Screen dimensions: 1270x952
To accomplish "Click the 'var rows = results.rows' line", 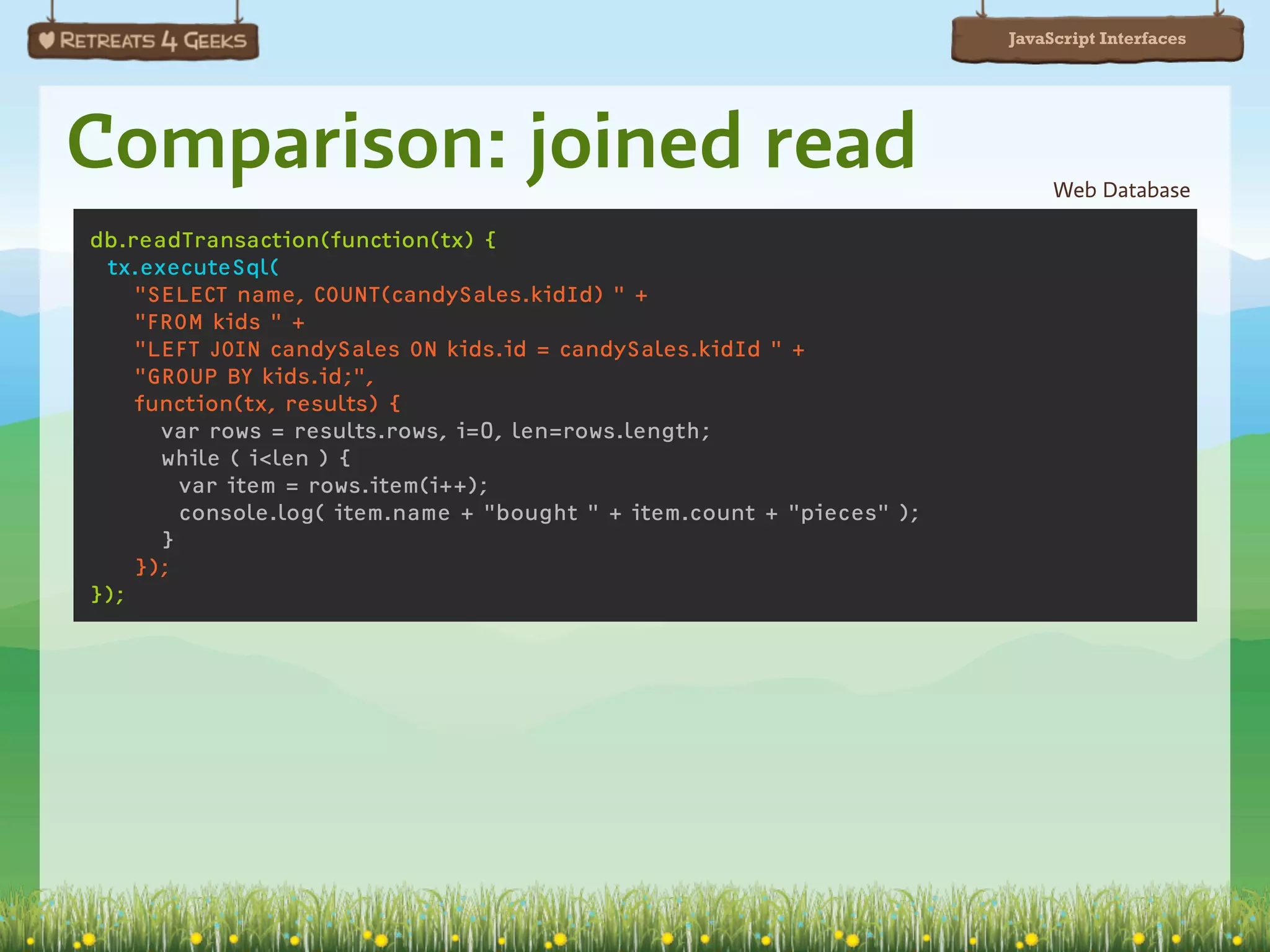I will coord(436,431).
